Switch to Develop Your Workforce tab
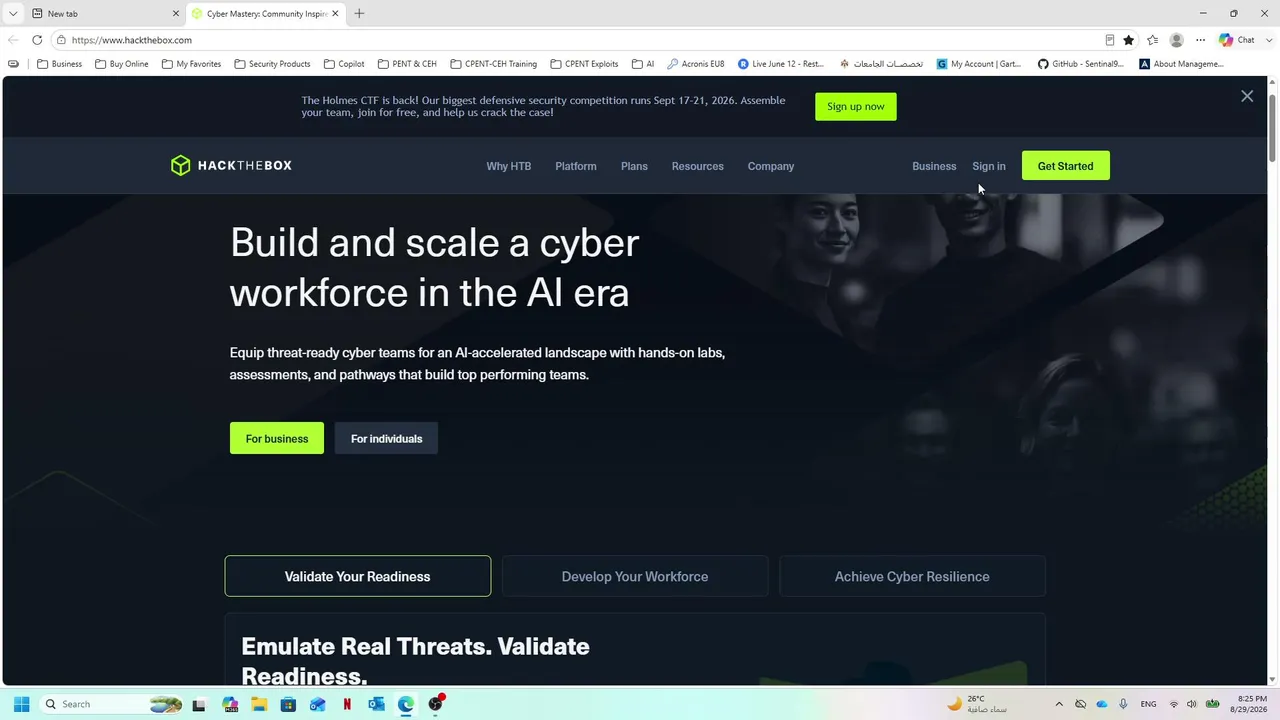Screen dimensions: 1280x720 pyautogui.click(x=635, y=576)
